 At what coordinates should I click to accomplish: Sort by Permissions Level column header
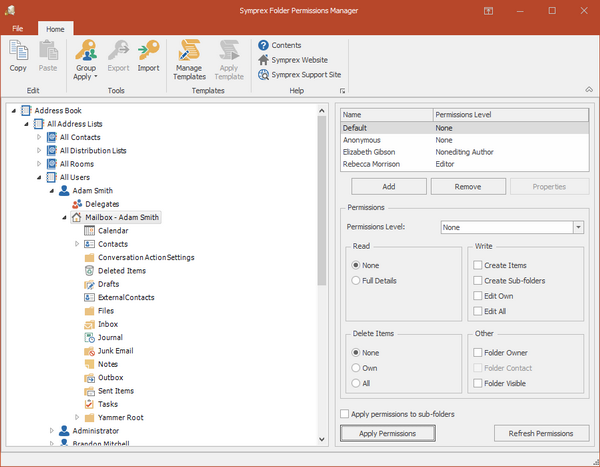[x=511, y=115]
